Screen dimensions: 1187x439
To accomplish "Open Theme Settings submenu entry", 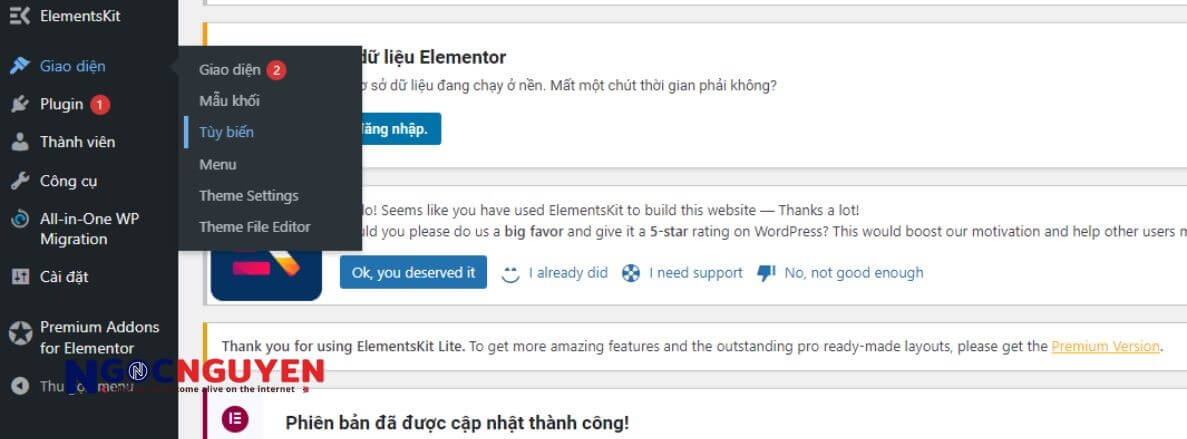I will [248, 196].
